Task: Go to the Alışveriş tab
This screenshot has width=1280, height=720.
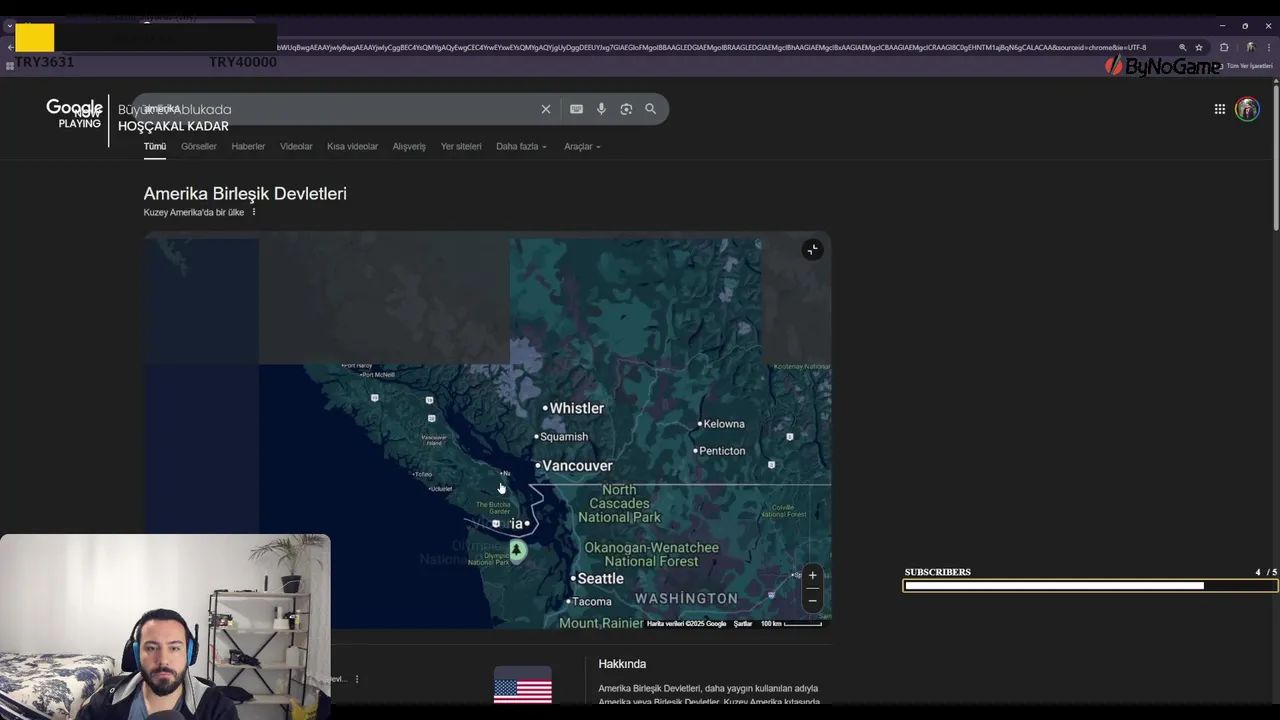Action: [x=409, y=146]
